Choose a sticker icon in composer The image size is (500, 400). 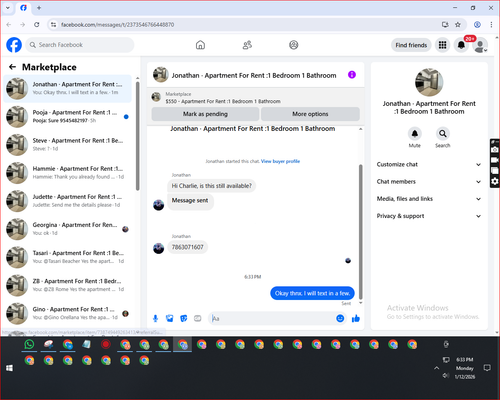pos(184,318)
